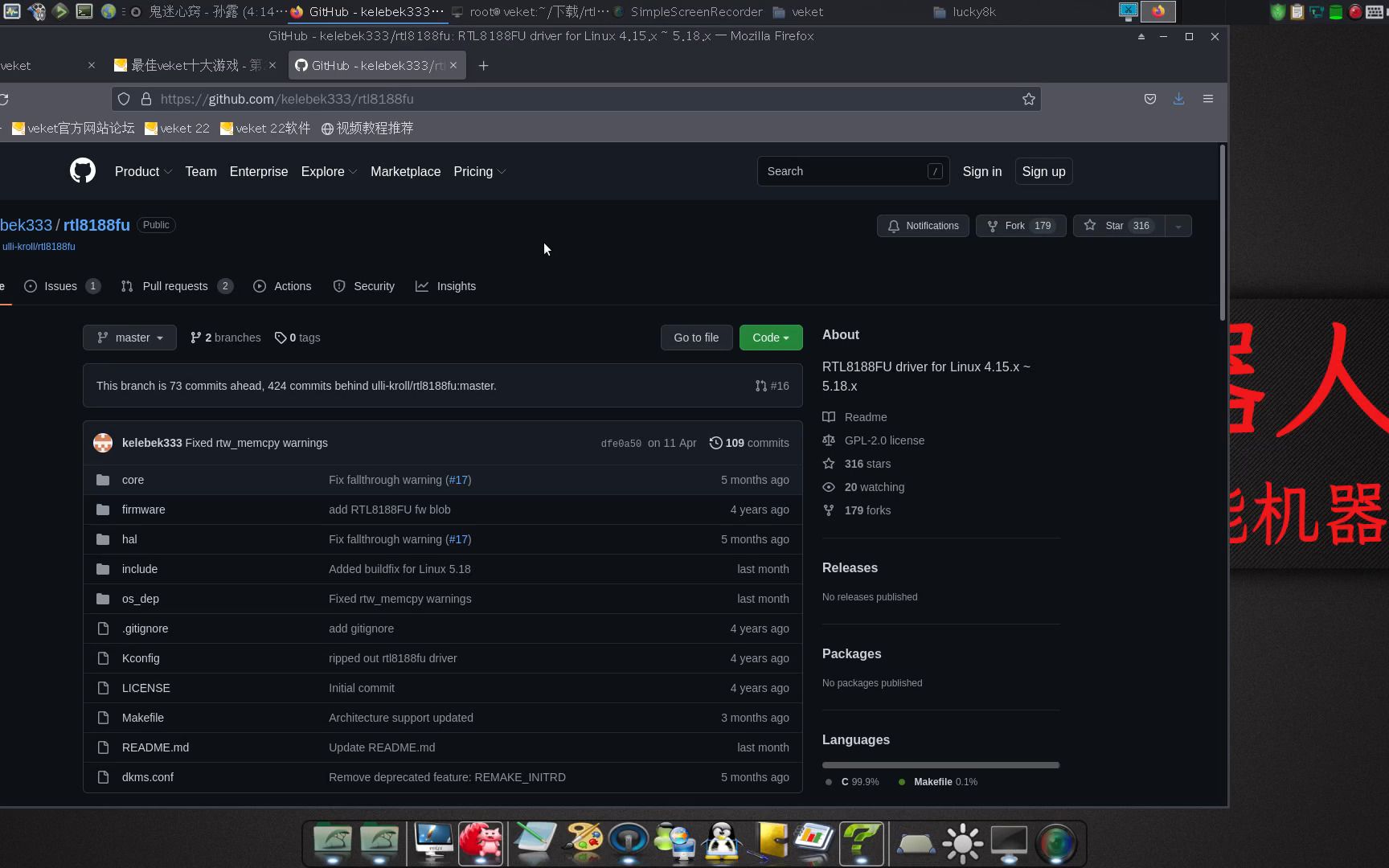The image size is (1389, 868).
Task: Open the GPL-2.0 license link
Action: tap(874, 440)
